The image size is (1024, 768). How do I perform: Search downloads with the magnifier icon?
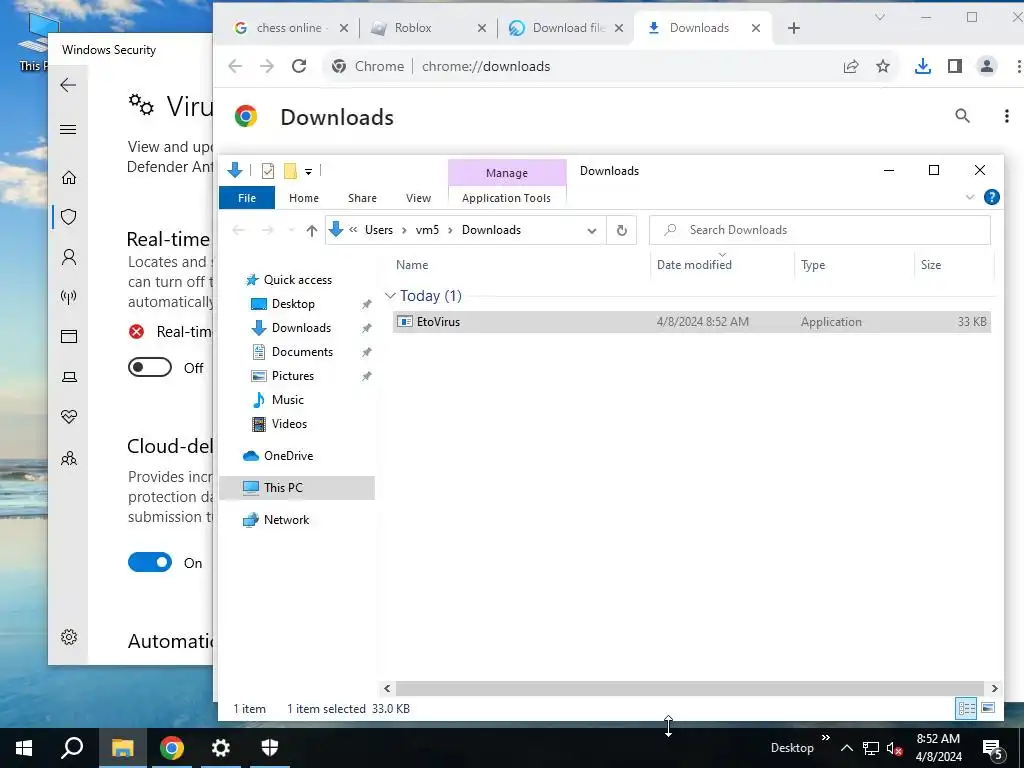coord(962,116)
